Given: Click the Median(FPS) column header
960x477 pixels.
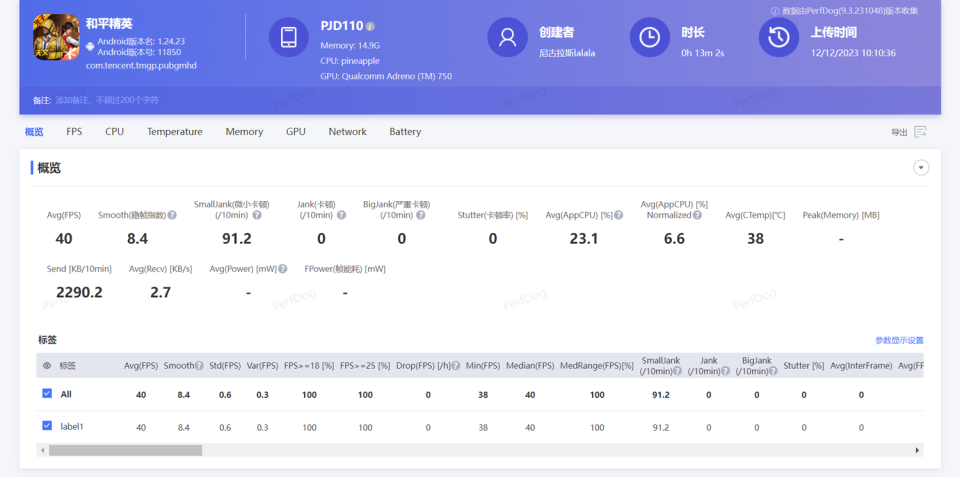Looking at the screenshot, I should click(x=530, y=366).
